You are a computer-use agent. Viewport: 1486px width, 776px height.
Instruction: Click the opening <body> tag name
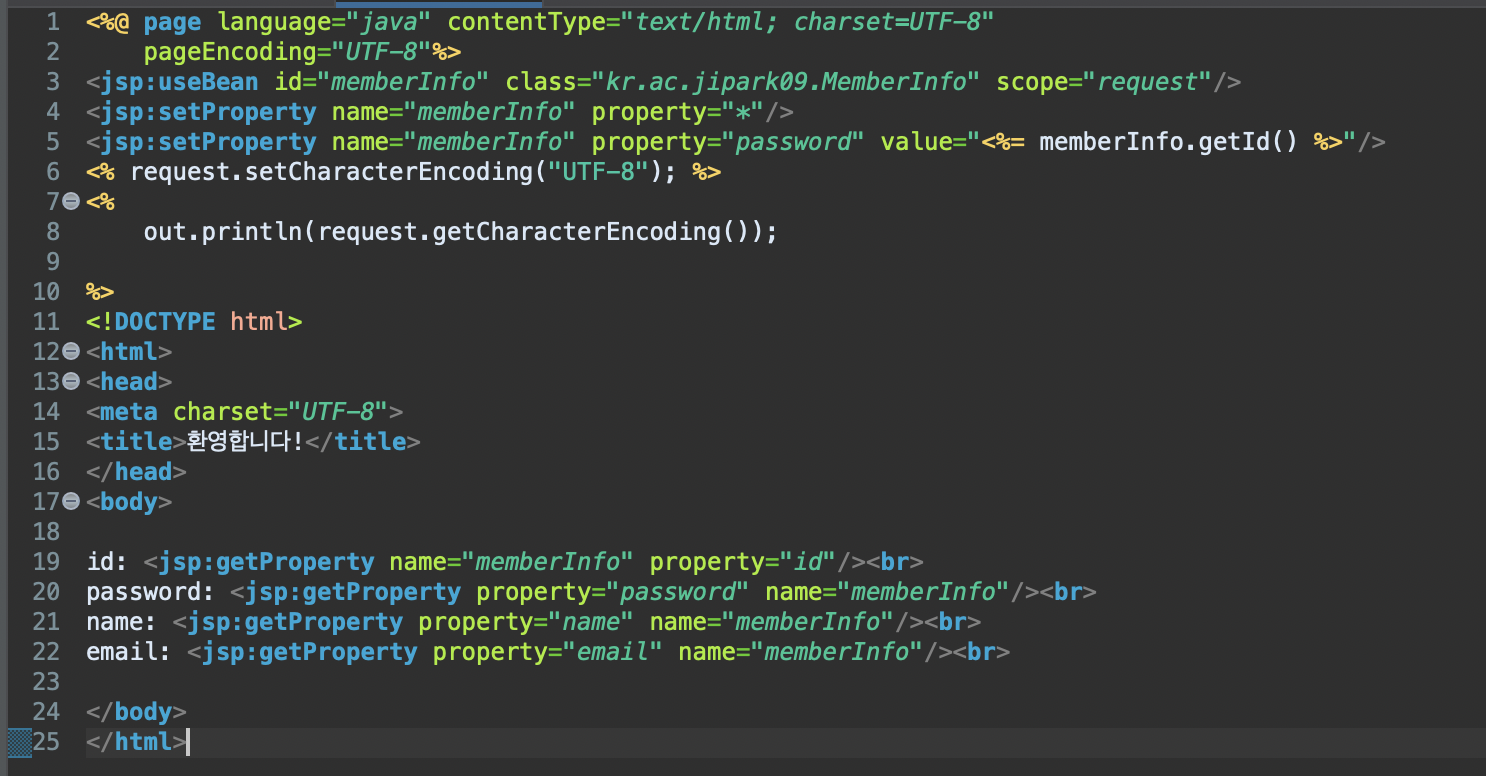(x=129, y=501)
